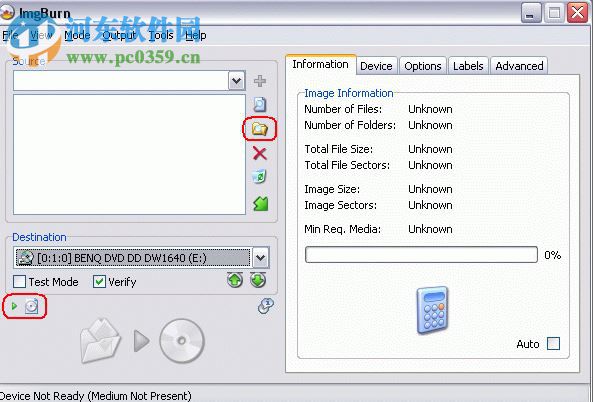Click the empty source file list

(x=129, y=154)
